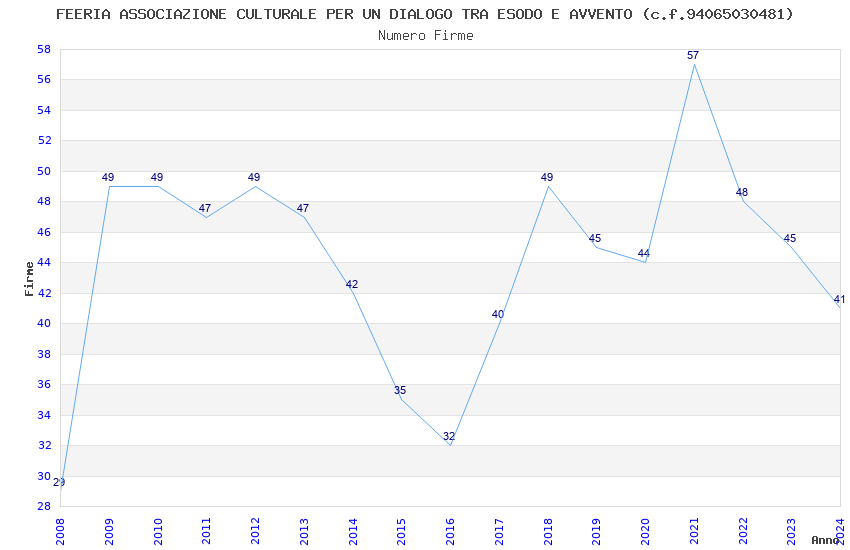Select the 2012 data point labeled 49
Image resolution: width=850 pixels, height=550 pixels.
coord(254,177)
